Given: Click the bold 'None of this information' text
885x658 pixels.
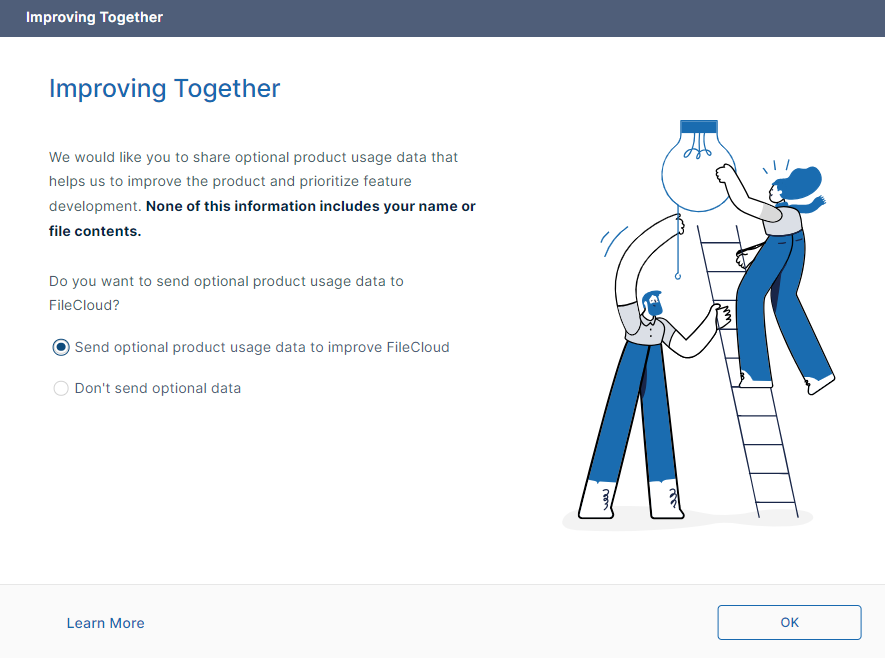Looking at the screenshot, I should [x=310, y=206].
